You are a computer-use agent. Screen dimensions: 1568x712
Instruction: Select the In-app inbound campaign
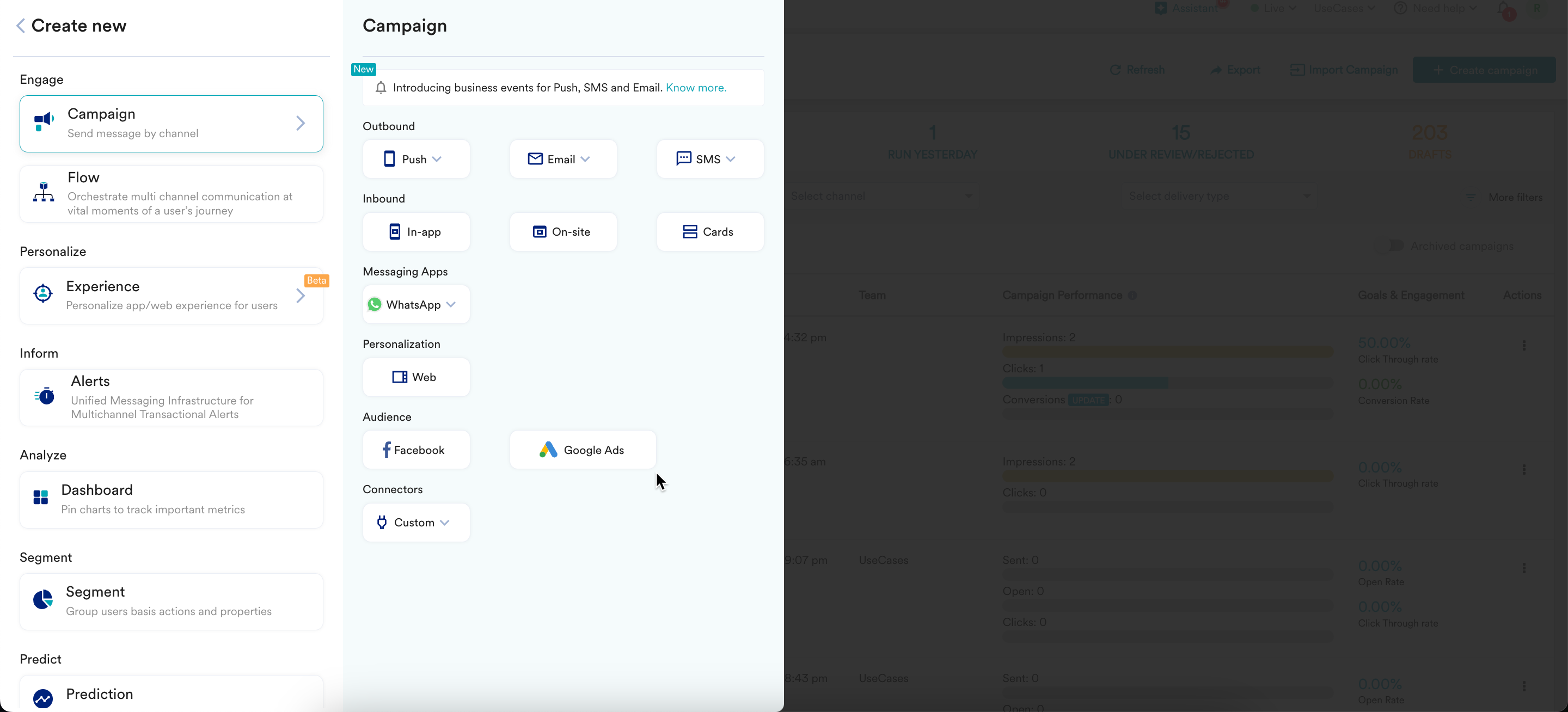tap(416, 232)
